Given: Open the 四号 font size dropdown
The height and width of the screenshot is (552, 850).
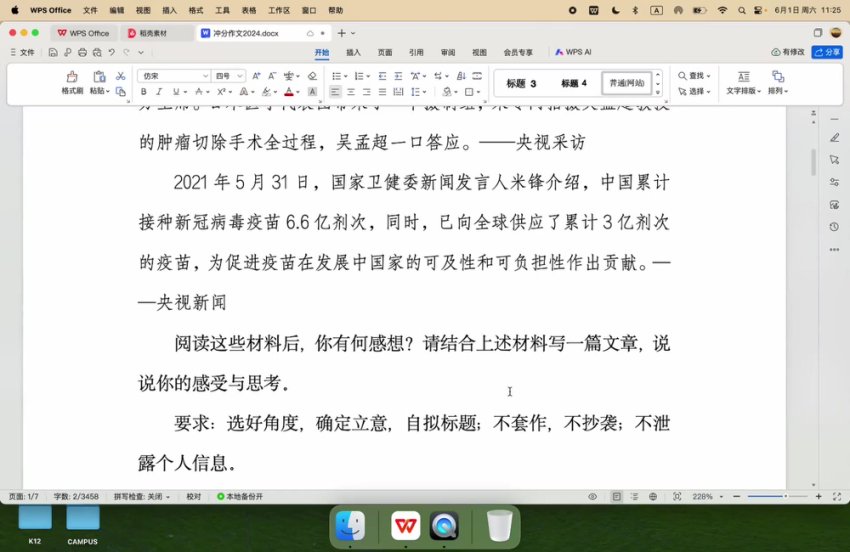Looking at the screenshot, I should pyautogui.click(x=230, y=76).
